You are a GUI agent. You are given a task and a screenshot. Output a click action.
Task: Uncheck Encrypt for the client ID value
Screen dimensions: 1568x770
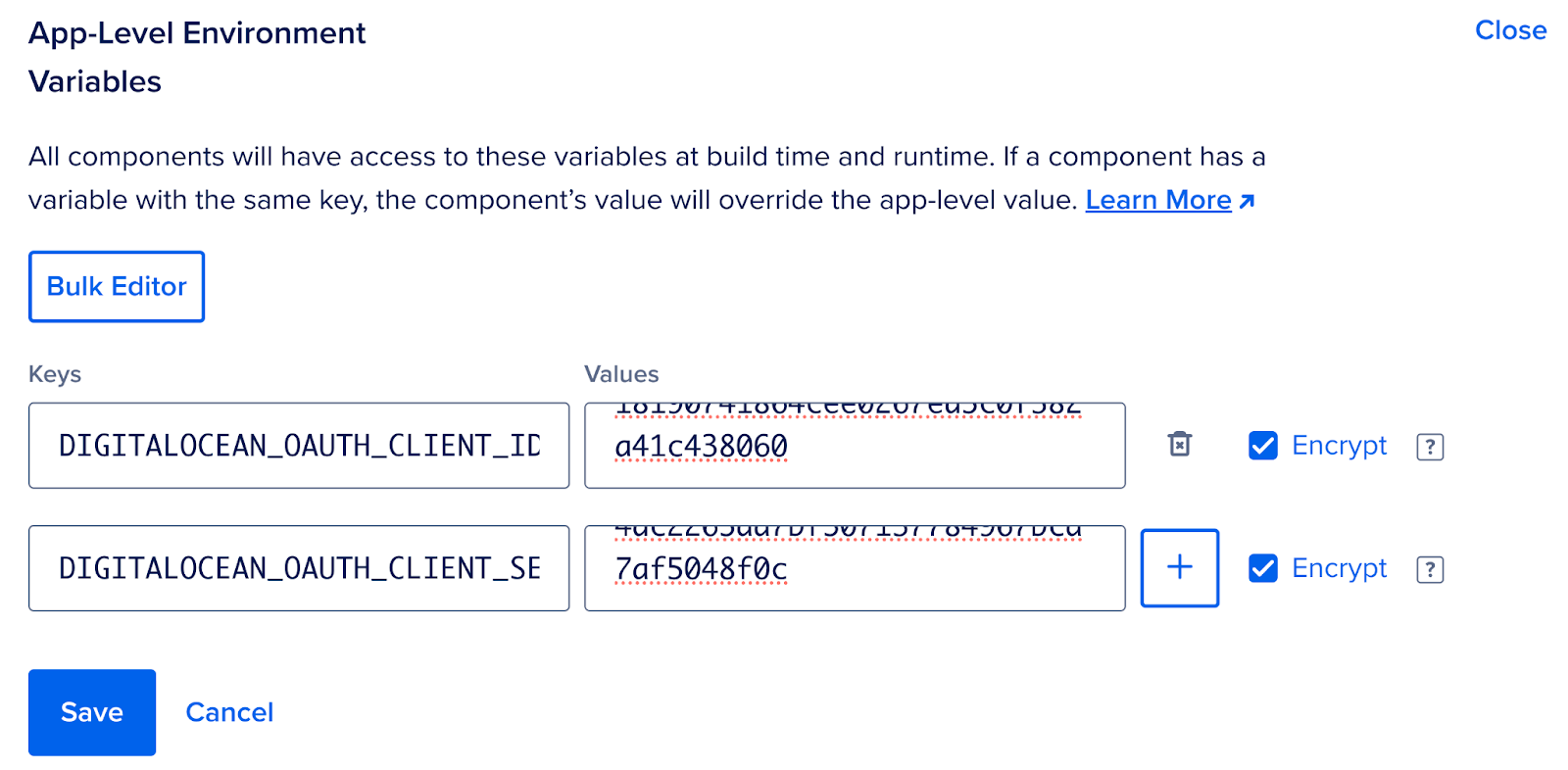coord(1263,446)
